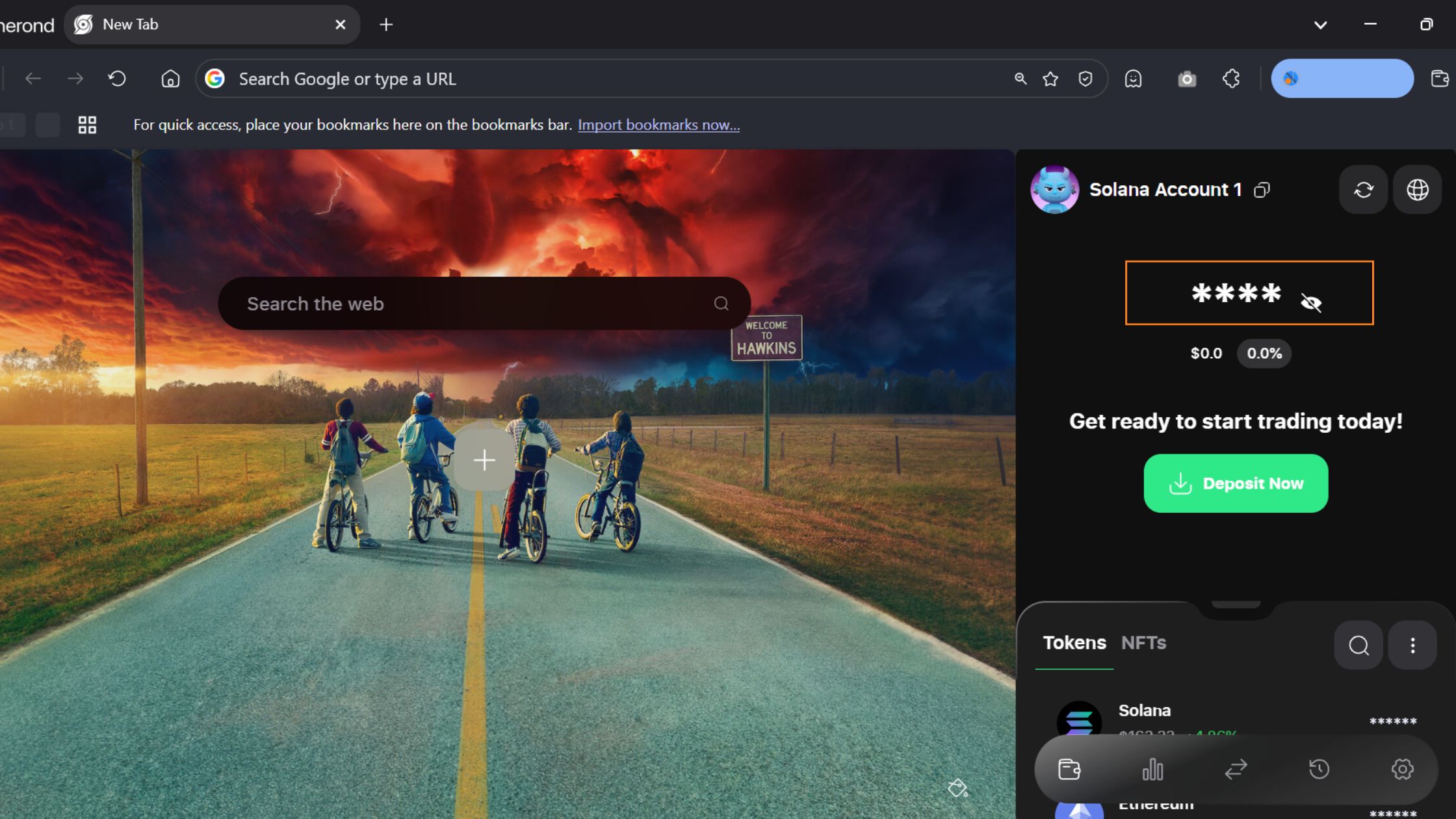Viewport: 1456px width, 819px height.
Task: Open network selector globe icon
Action: pyautogui.click(x=1417, y=190)
